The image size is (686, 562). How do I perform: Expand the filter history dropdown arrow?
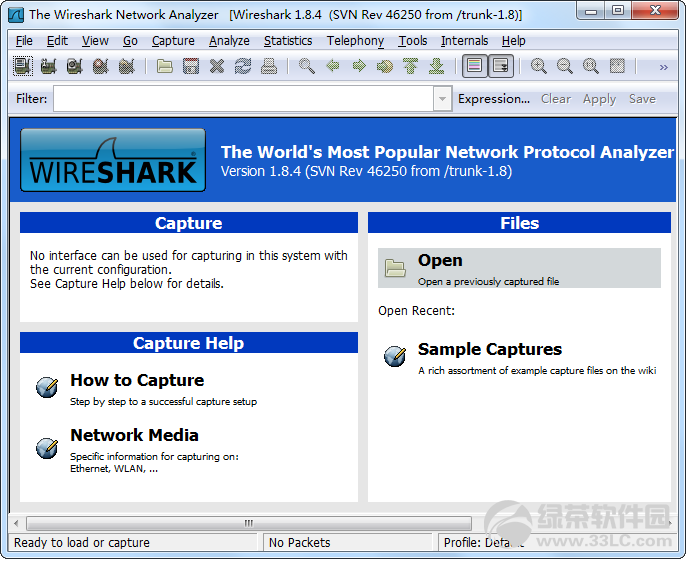click(442, 99)
